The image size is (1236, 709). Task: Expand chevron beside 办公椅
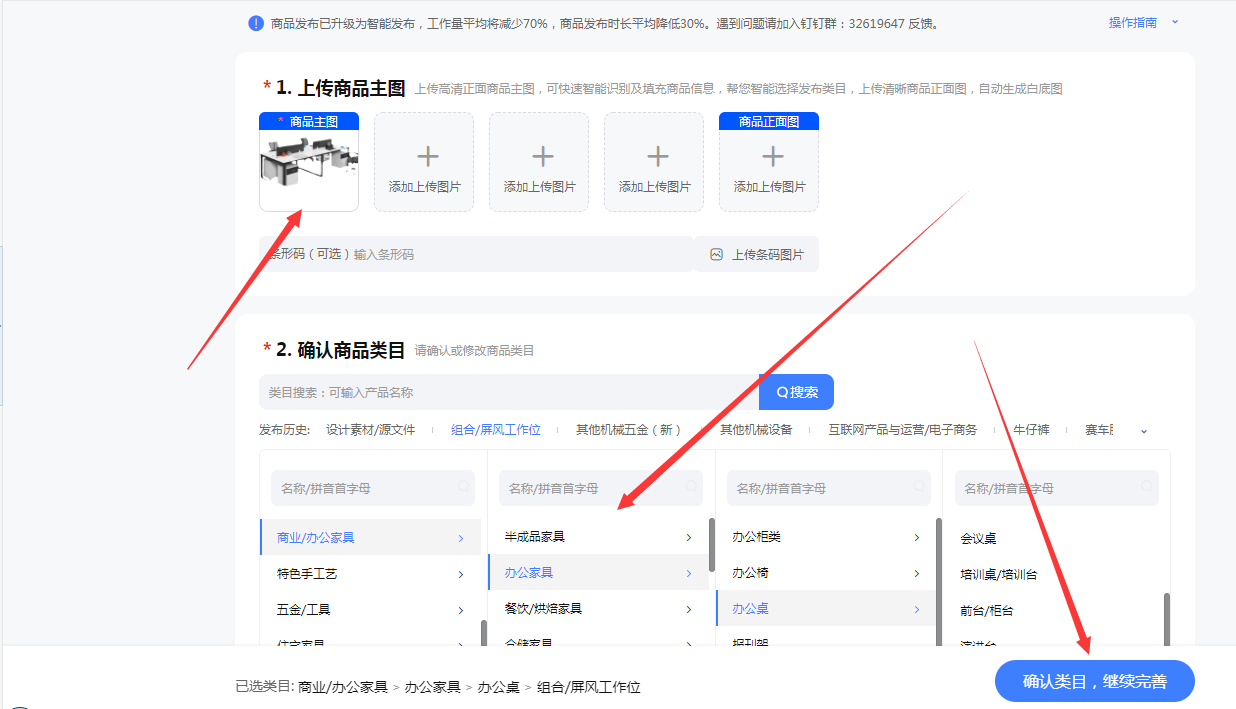coord(917,573)
